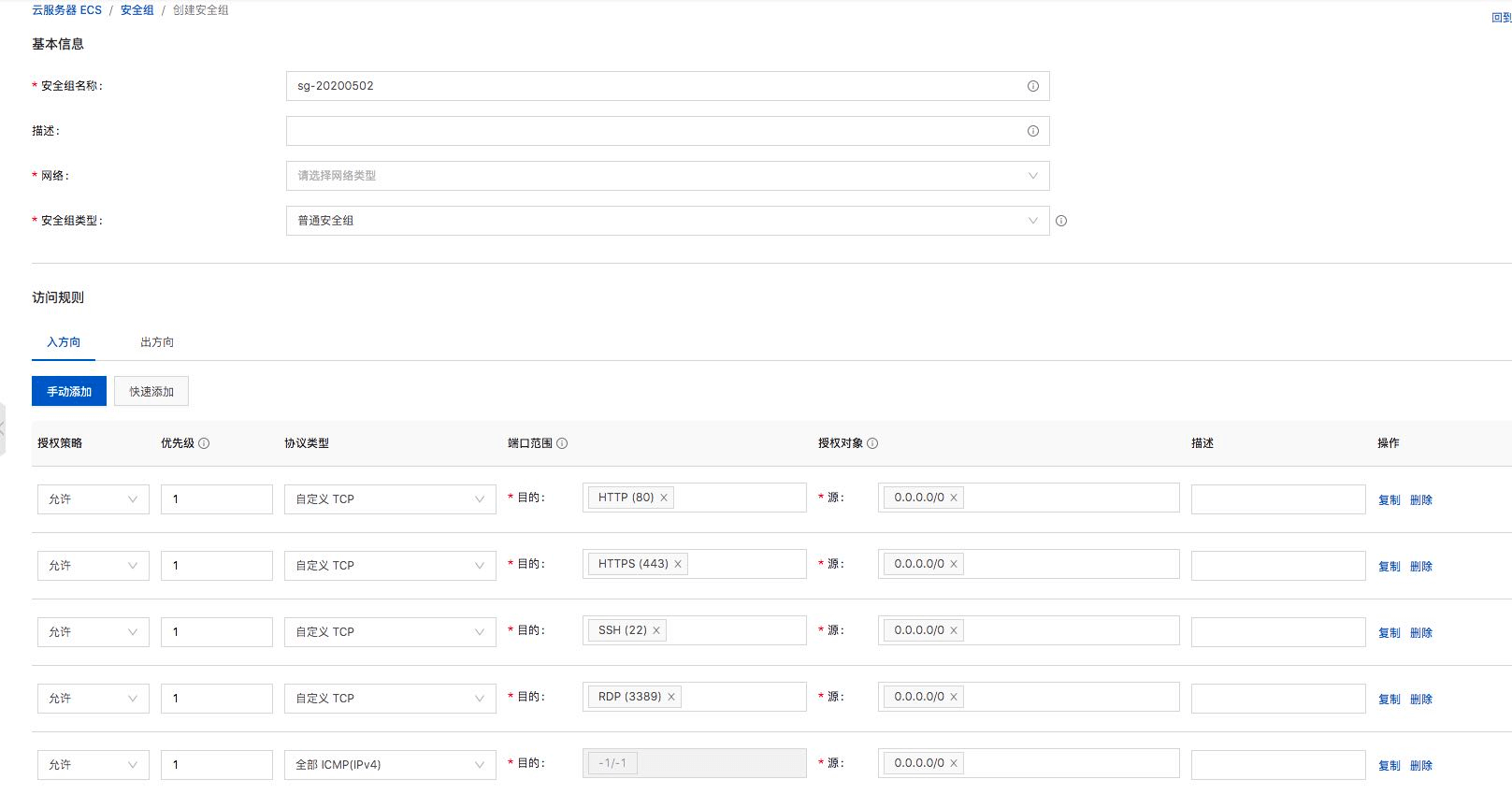Image resolution: width=1512 pixels, height=794 pixels.
Task: Click info icon in security group name field
Action: point(1033,86)
